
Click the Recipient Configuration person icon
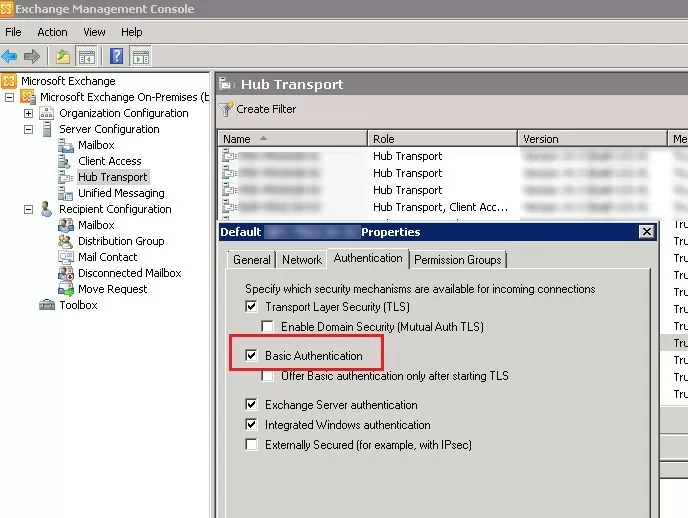(46, 209)
